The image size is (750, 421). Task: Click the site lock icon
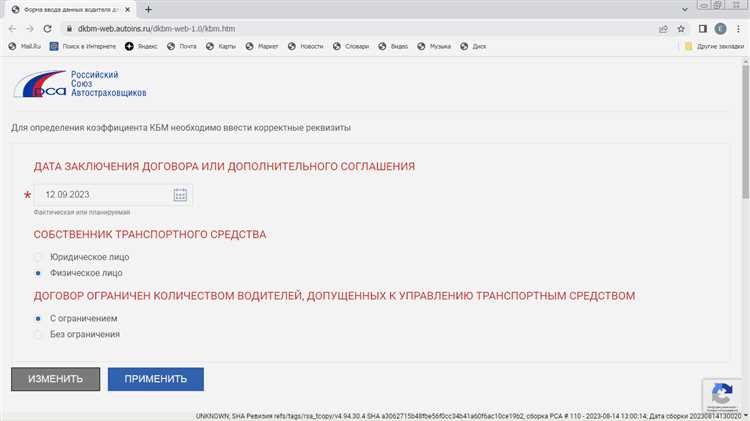click(x=69, y=29)
